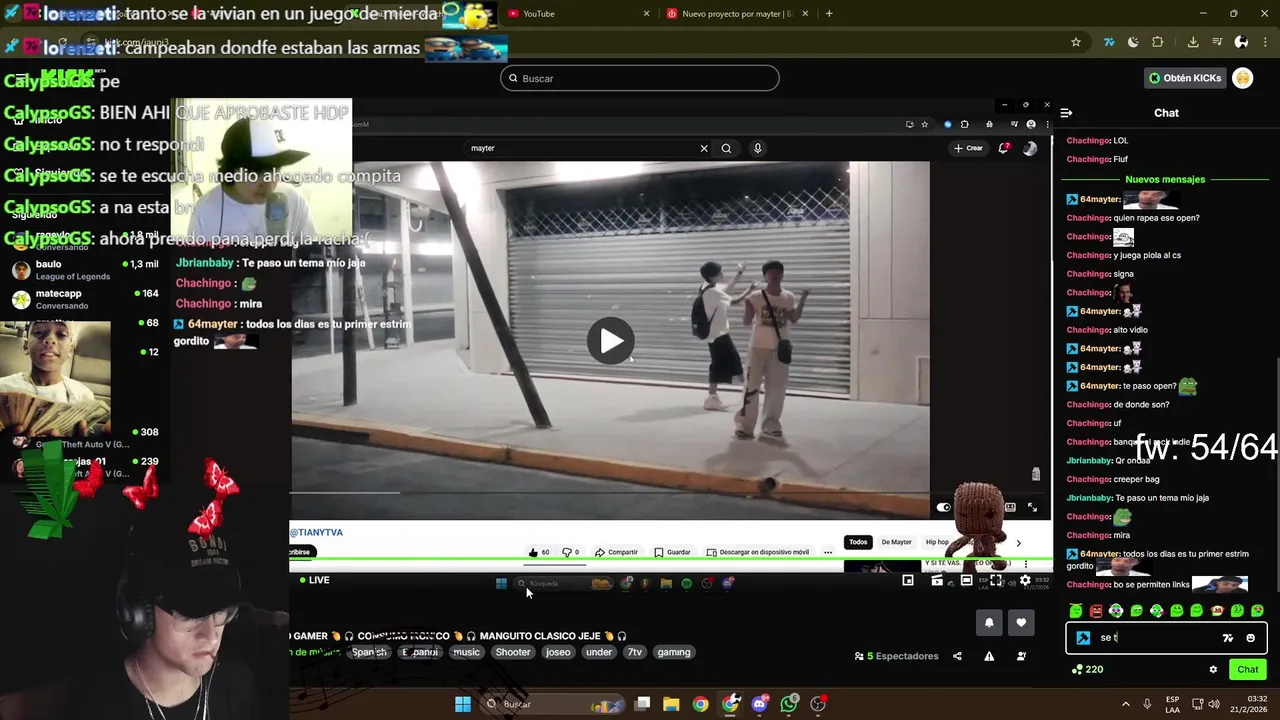Send the message with the Chat button
The width and height of the screenshot is (1280, 720).
click(x=1248, y=669)
